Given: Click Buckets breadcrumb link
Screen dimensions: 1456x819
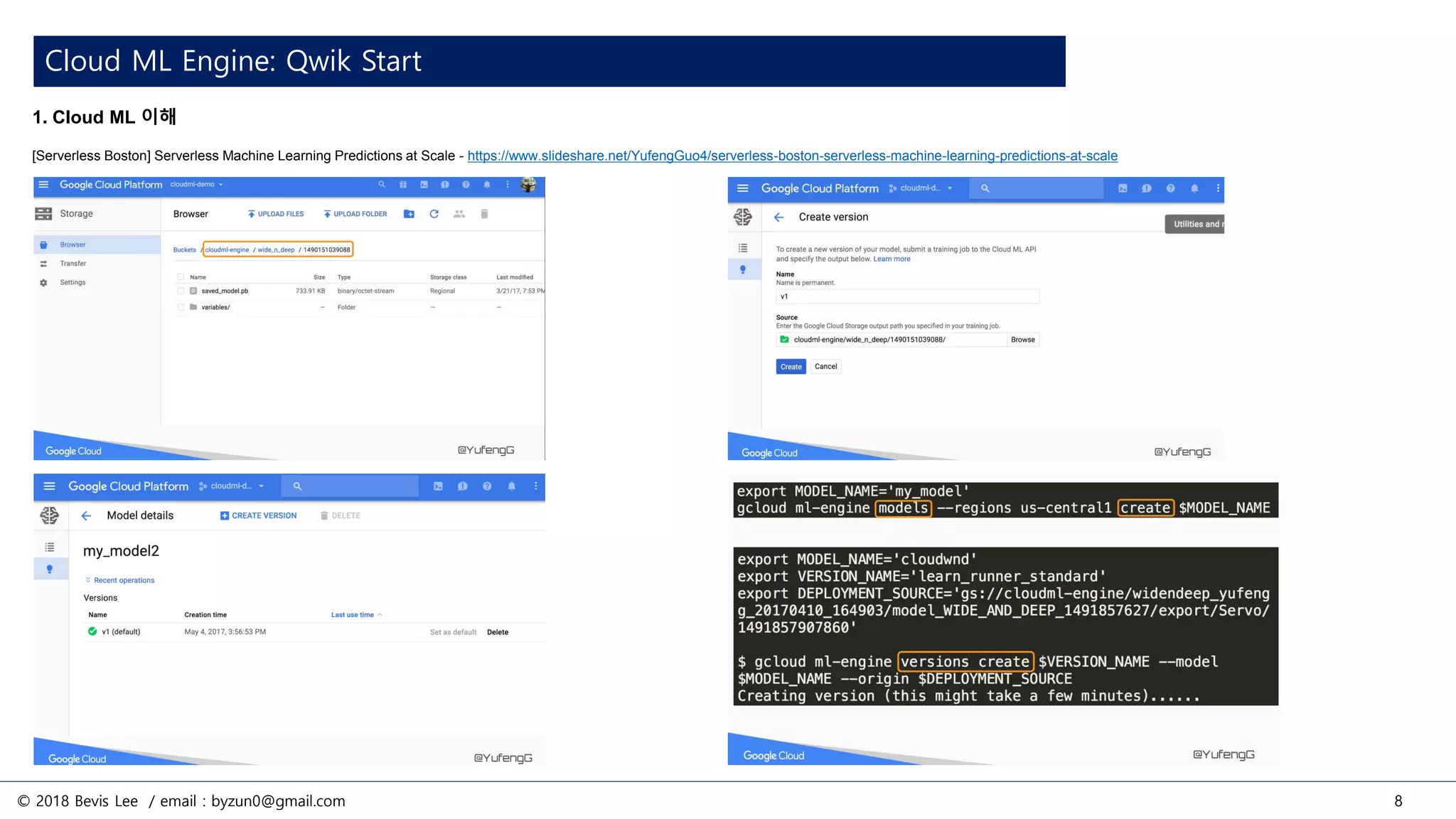Looking at the screenshot, I should pyautogui.click(x=185, y=250).
